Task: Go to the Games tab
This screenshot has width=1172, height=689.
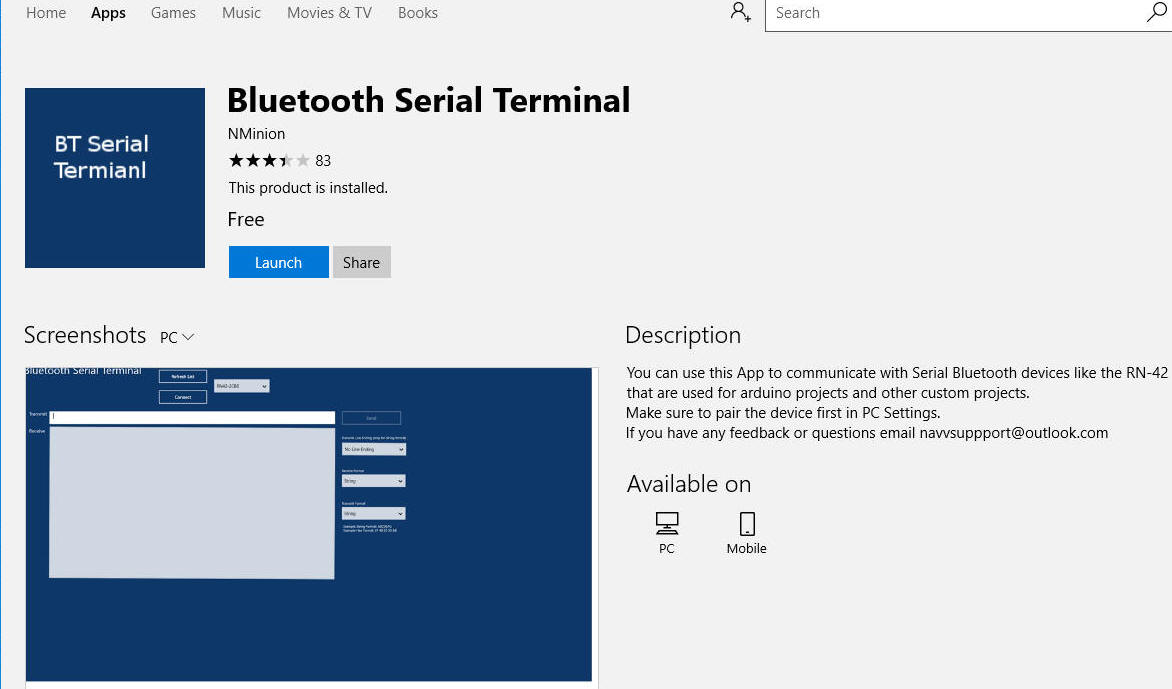Action: [x=173, y=13]
